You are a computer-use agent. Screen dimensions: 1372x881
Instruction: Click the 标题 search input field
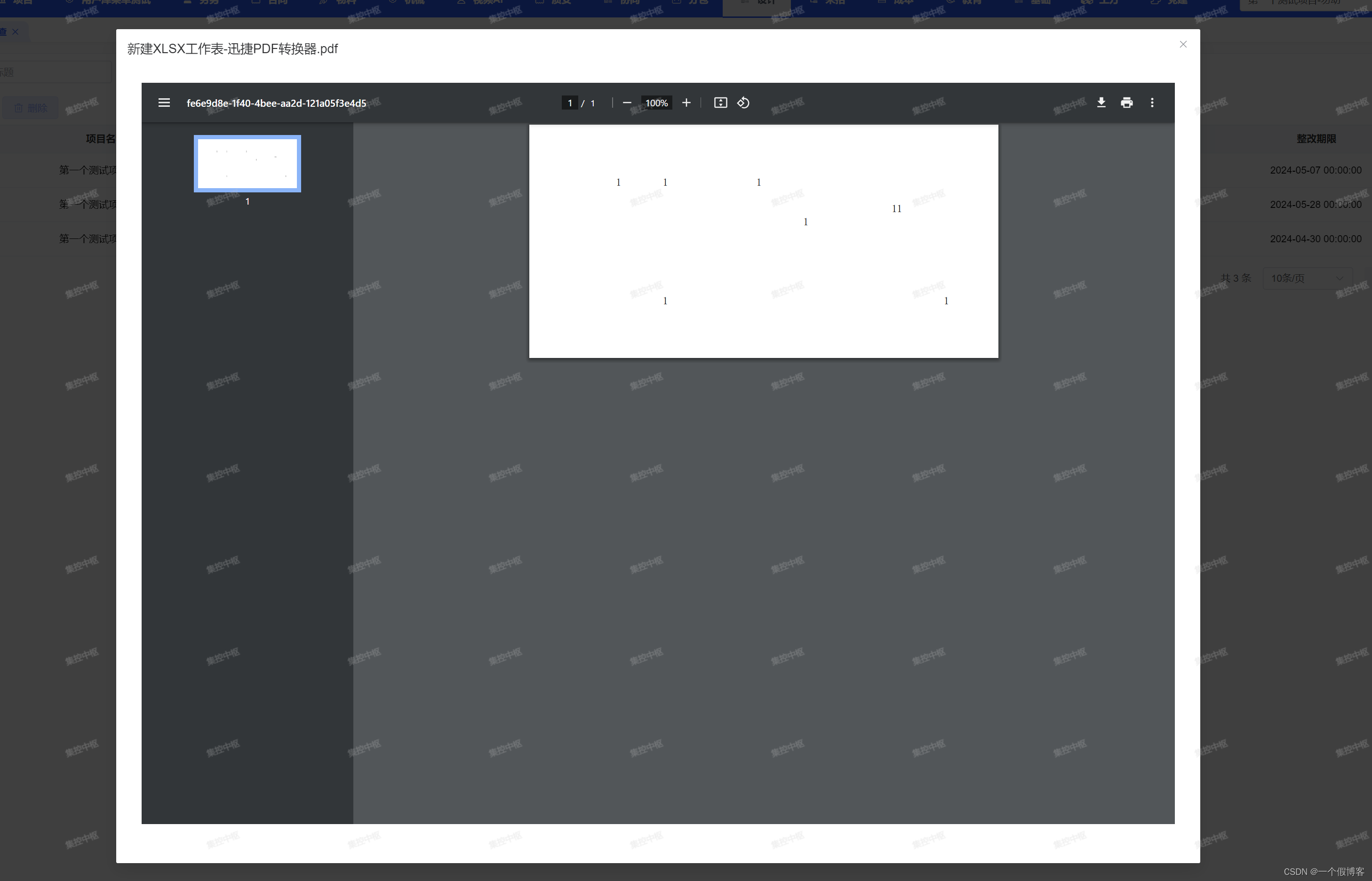pos(55,72)
